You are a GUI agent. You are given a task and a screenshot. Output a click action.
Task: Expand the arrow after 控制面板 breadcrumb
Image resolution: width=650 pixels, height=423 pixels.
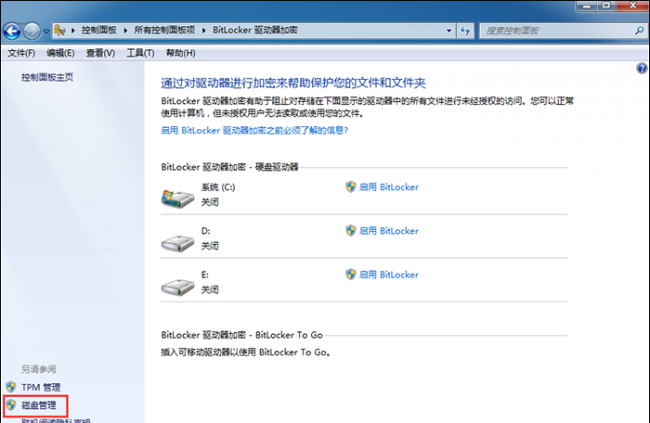125,30
